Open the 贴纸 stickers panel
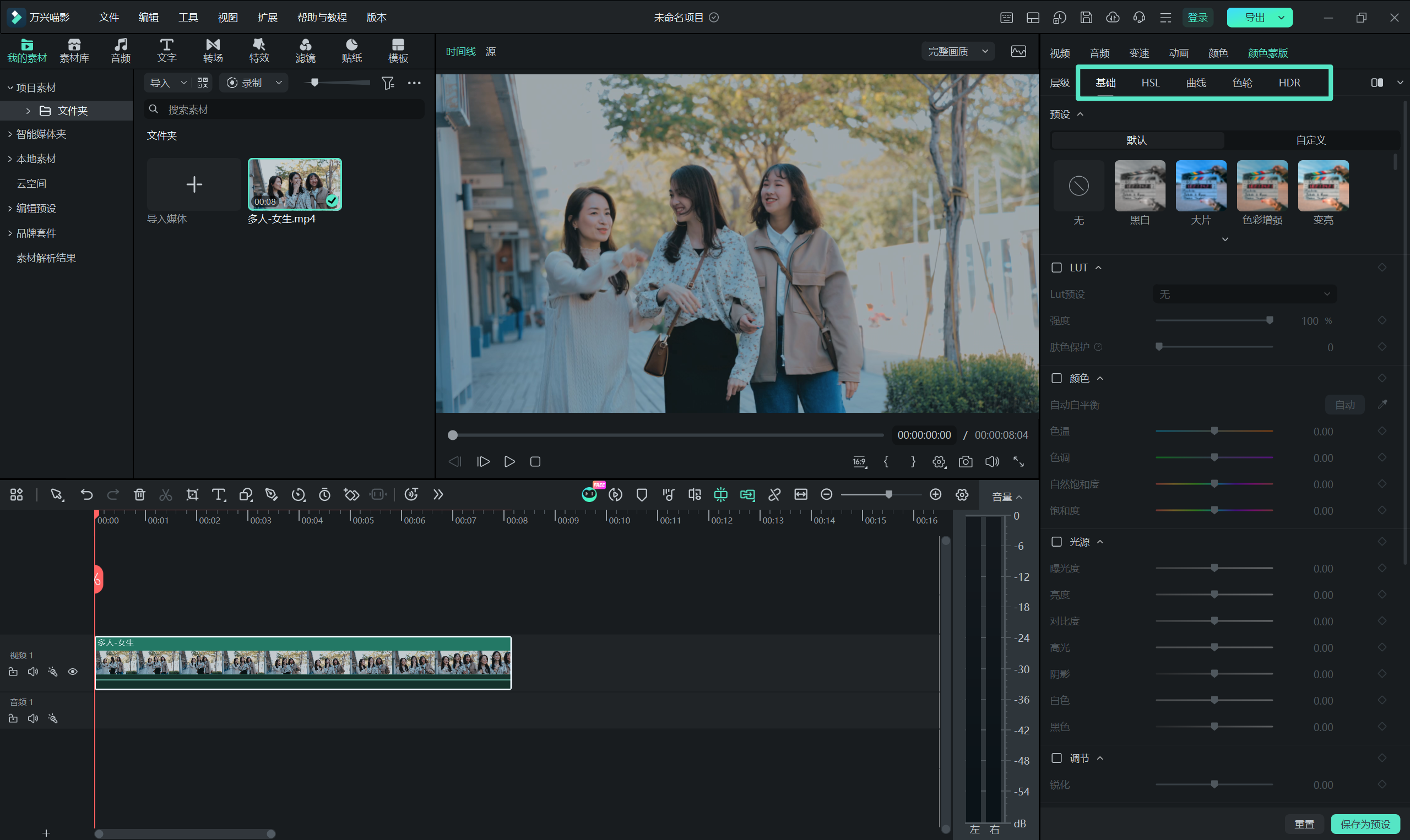The image size is (1410, 840). (351, 51)
